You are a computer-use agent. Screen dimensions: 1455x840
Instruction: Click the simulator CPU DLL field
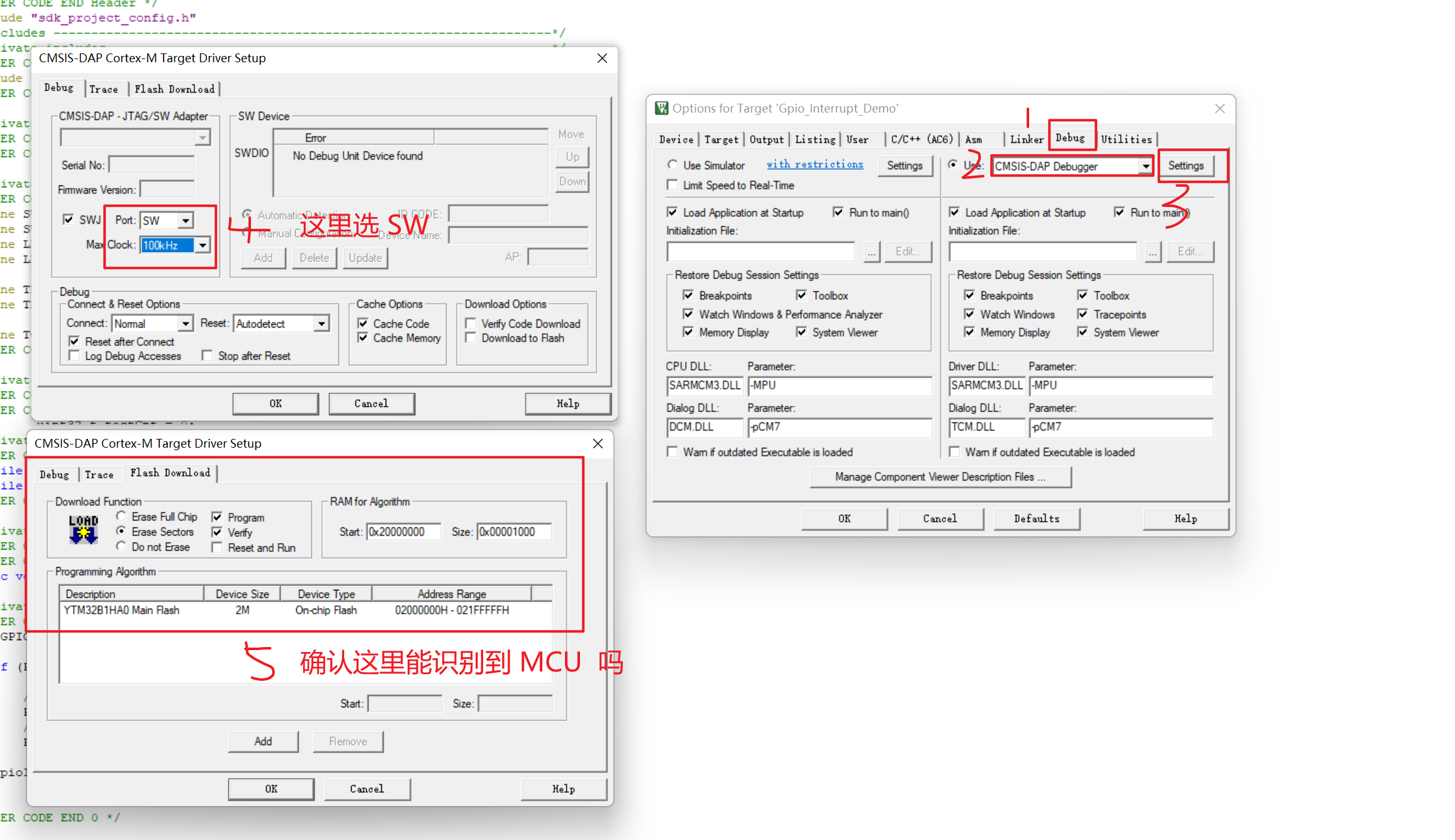(705, 385)
